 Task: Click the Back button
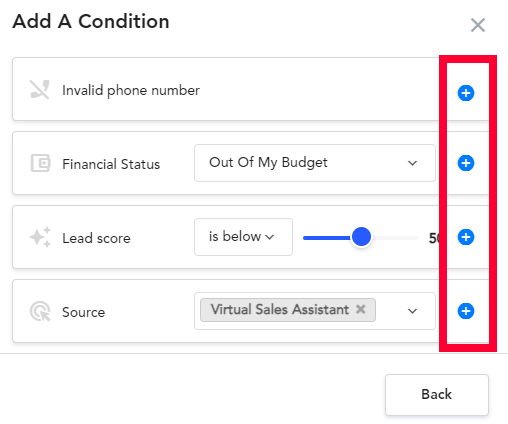437,395
